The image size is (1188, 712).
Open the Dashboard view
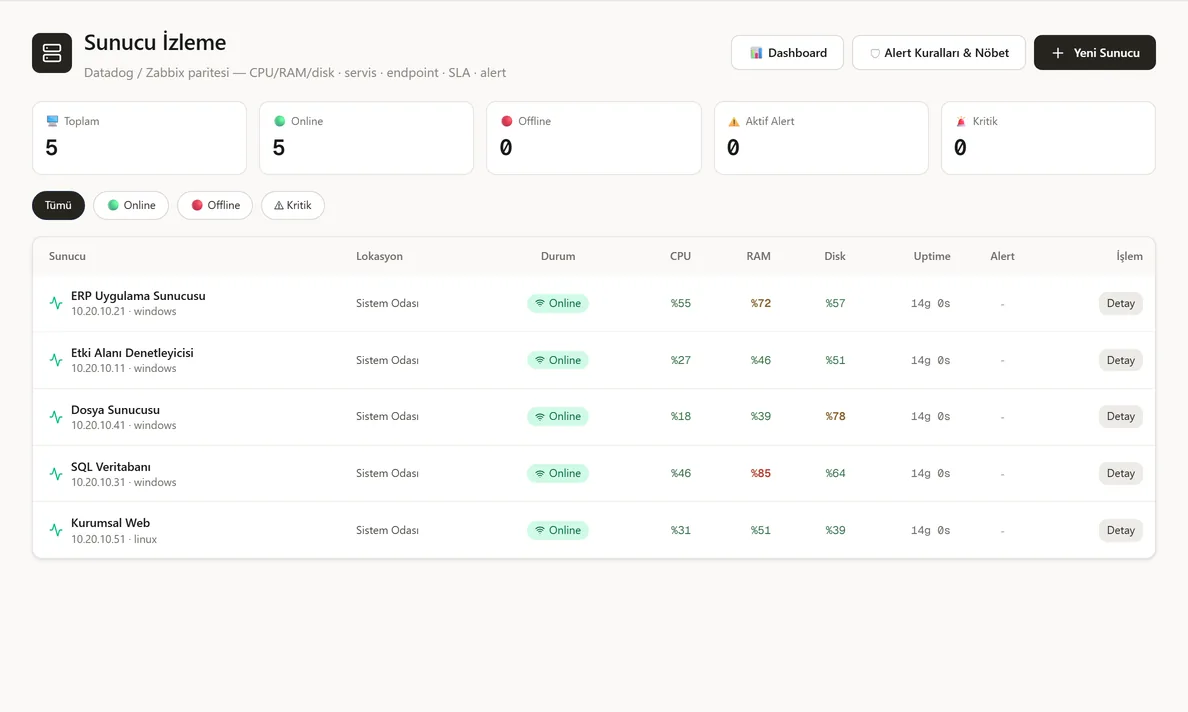787,53
